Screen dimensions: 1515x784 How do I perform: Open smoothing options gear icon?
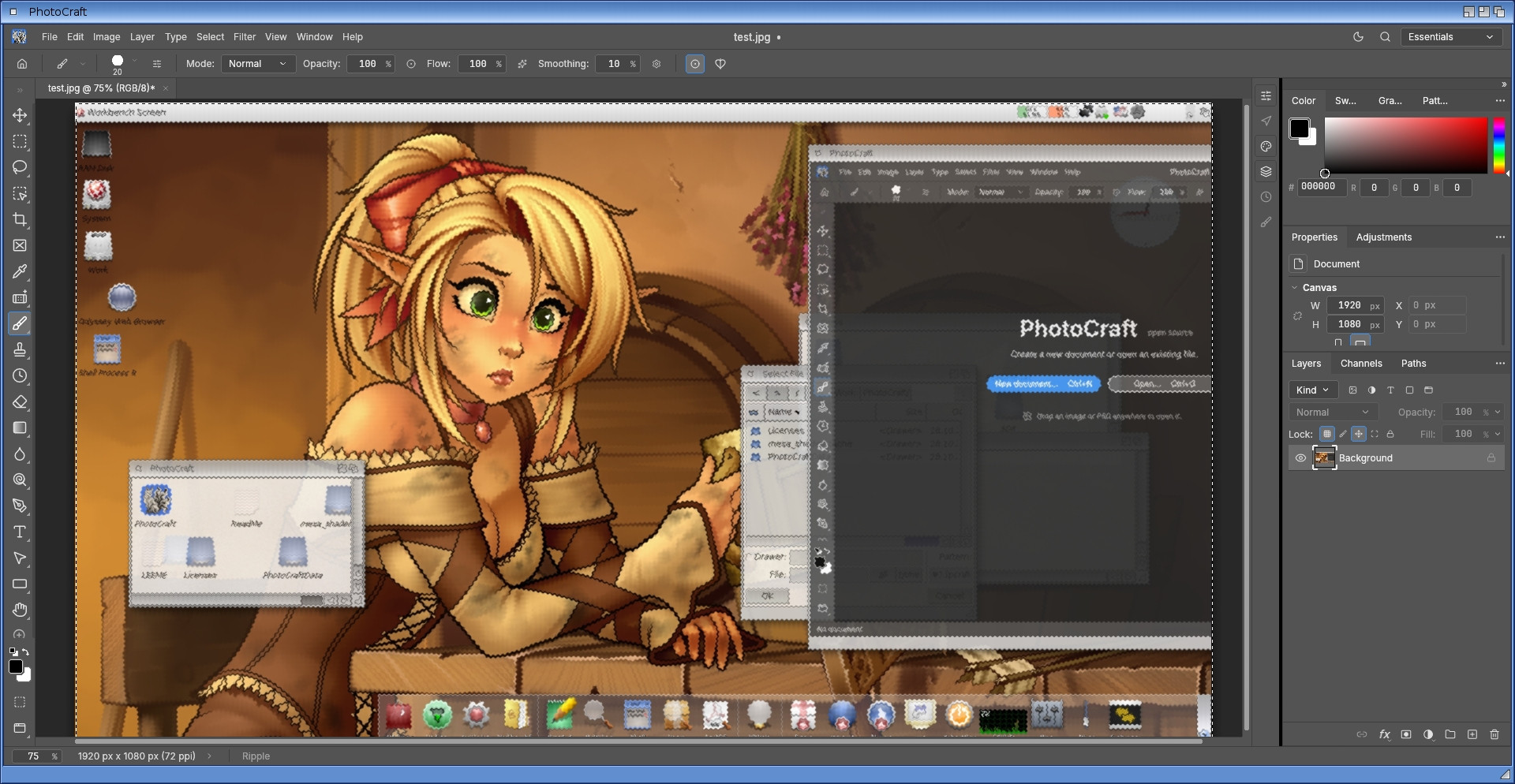[x=656, y=64]
